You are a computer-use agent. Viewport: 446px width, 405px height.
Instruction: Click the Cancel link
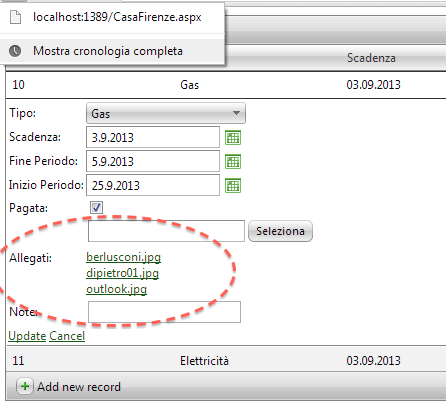67,336
